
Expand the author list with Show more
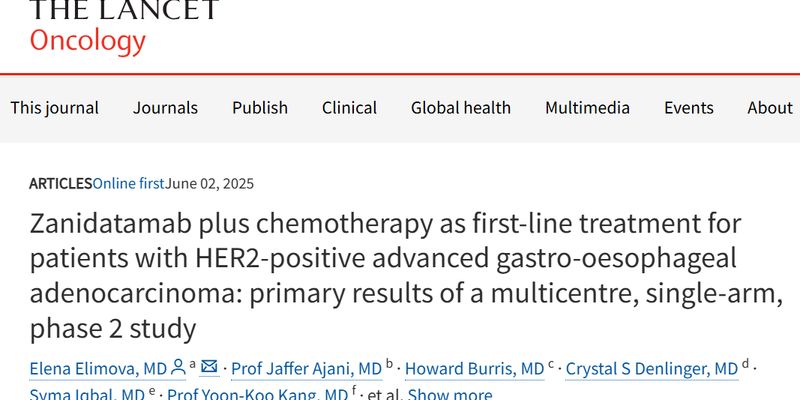point(450,394)
